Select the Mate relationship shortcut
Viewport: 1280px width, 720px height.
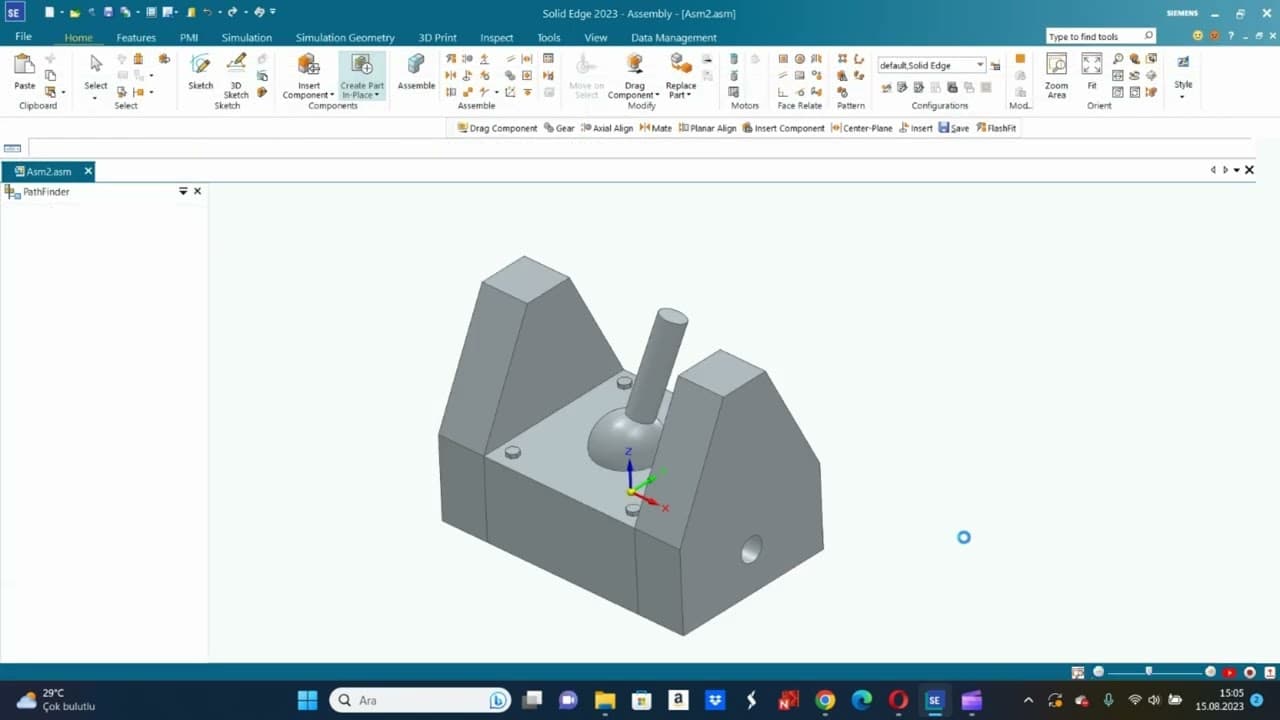655,128
